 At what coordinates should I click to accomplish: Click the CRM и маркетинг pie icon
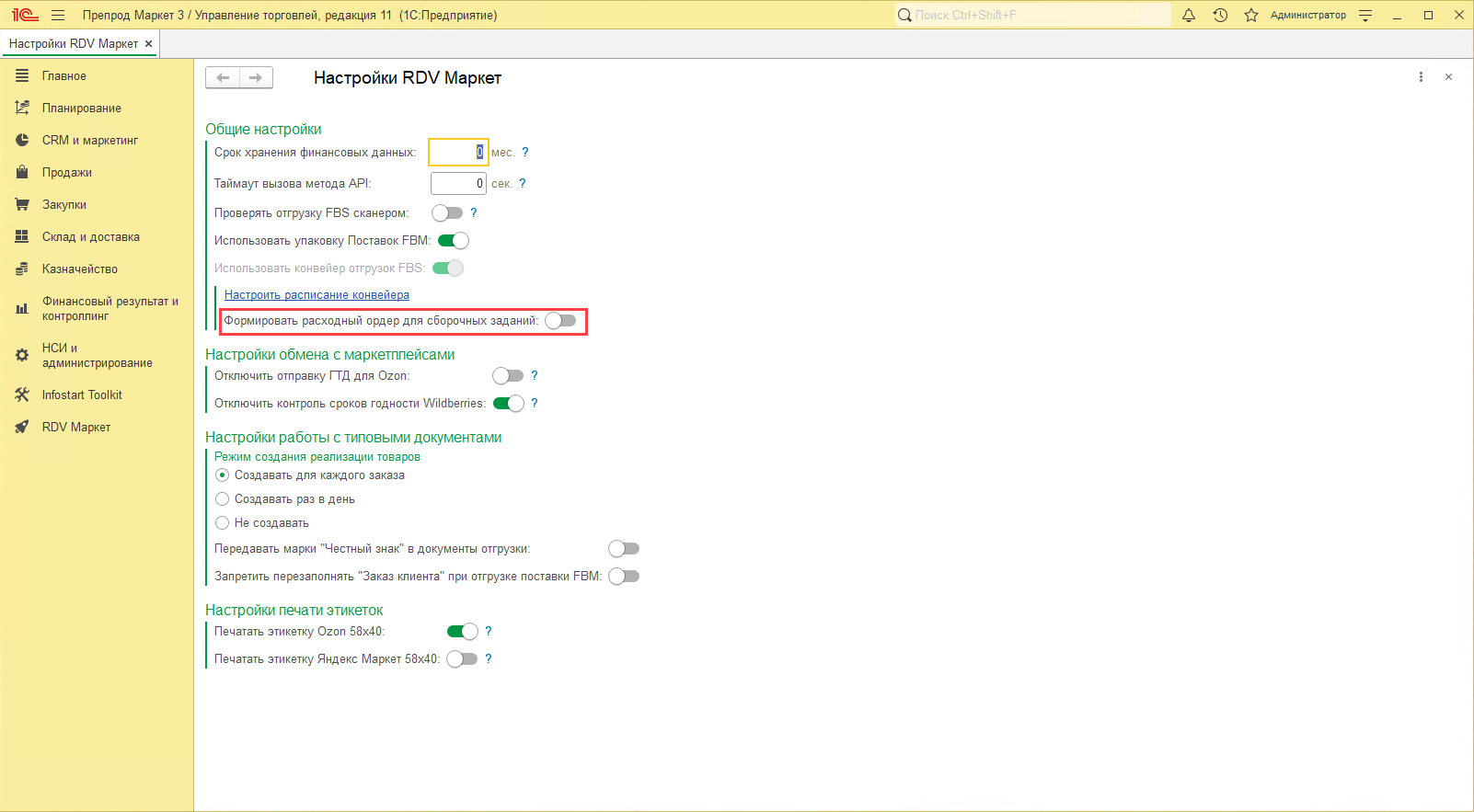coord(22,140)
